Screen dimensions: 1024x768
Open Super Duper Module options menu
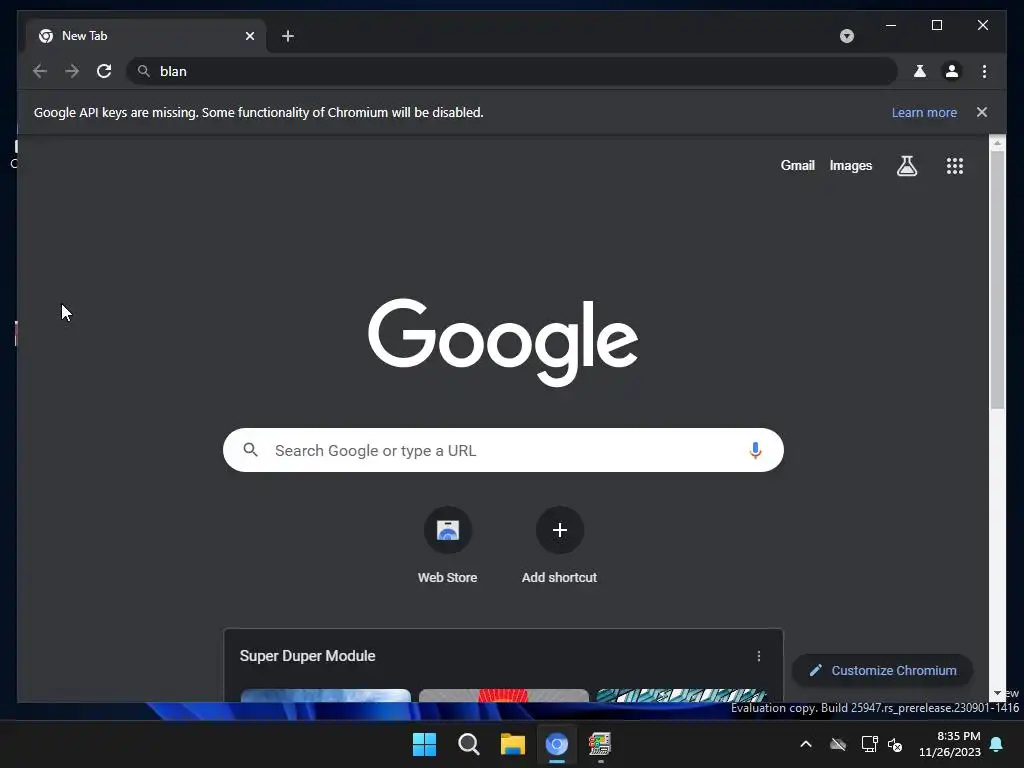tap(758, 656)
